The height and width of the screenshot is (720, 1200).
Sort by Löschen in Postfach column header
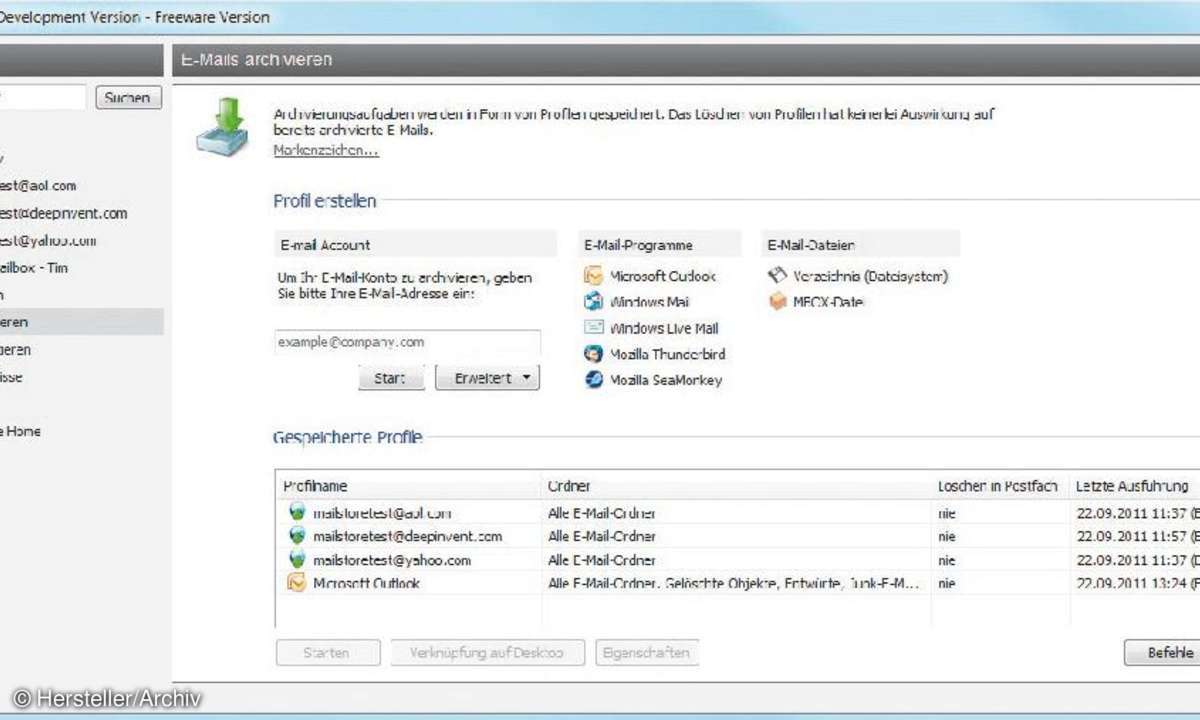(1000, 486)
